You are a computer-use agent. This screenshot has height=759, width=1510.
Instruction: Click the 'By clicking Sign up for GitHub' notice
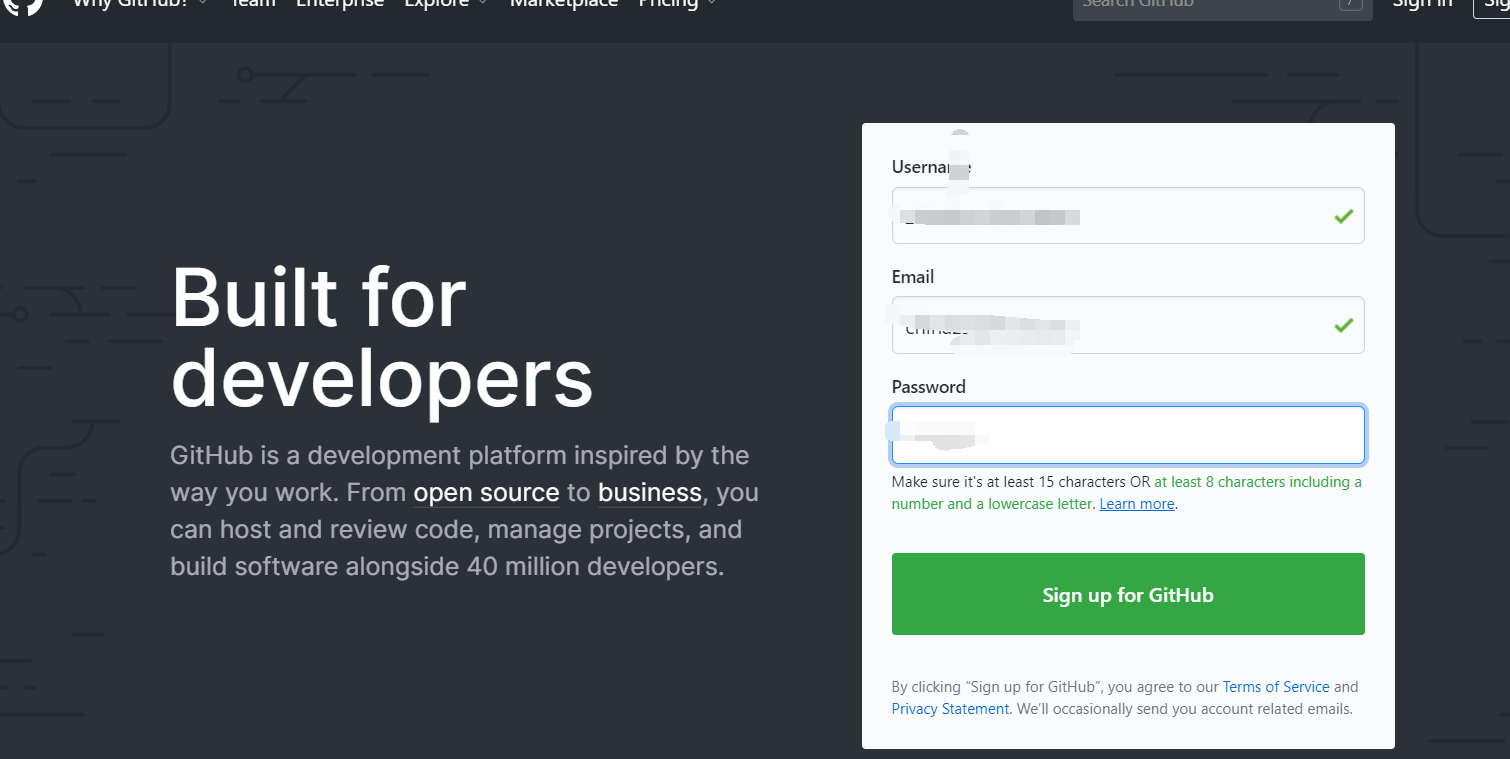pyautogui.click(x=1125, y=698)
